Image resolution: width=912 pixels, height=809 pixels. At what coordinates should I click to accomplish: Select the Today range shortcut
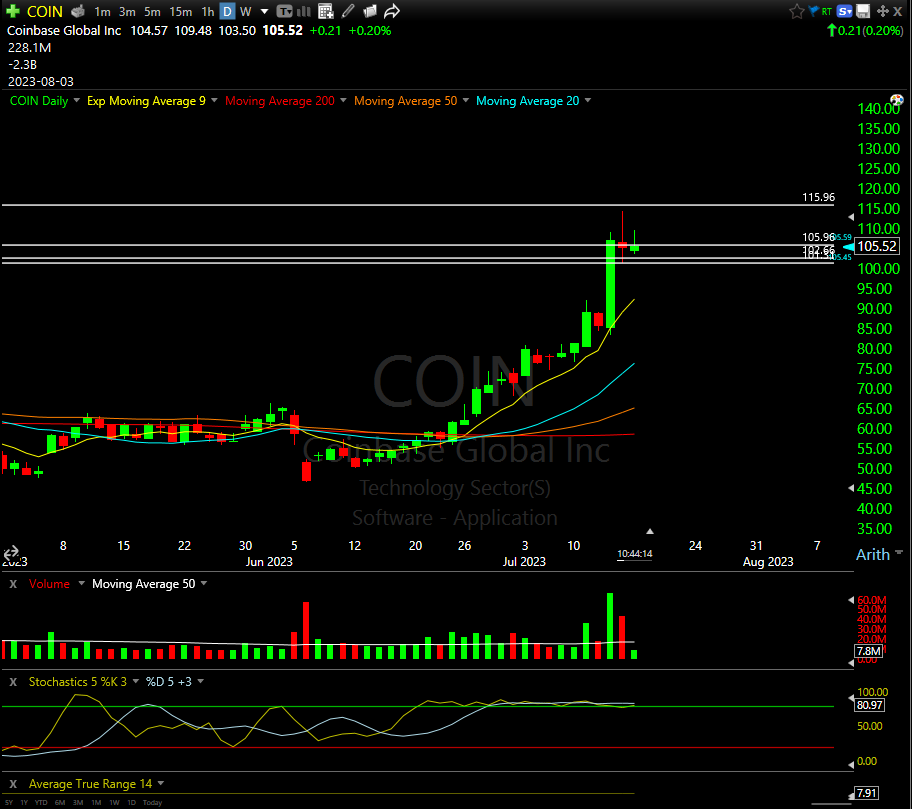pyautogui.click(x=152, y=803)
